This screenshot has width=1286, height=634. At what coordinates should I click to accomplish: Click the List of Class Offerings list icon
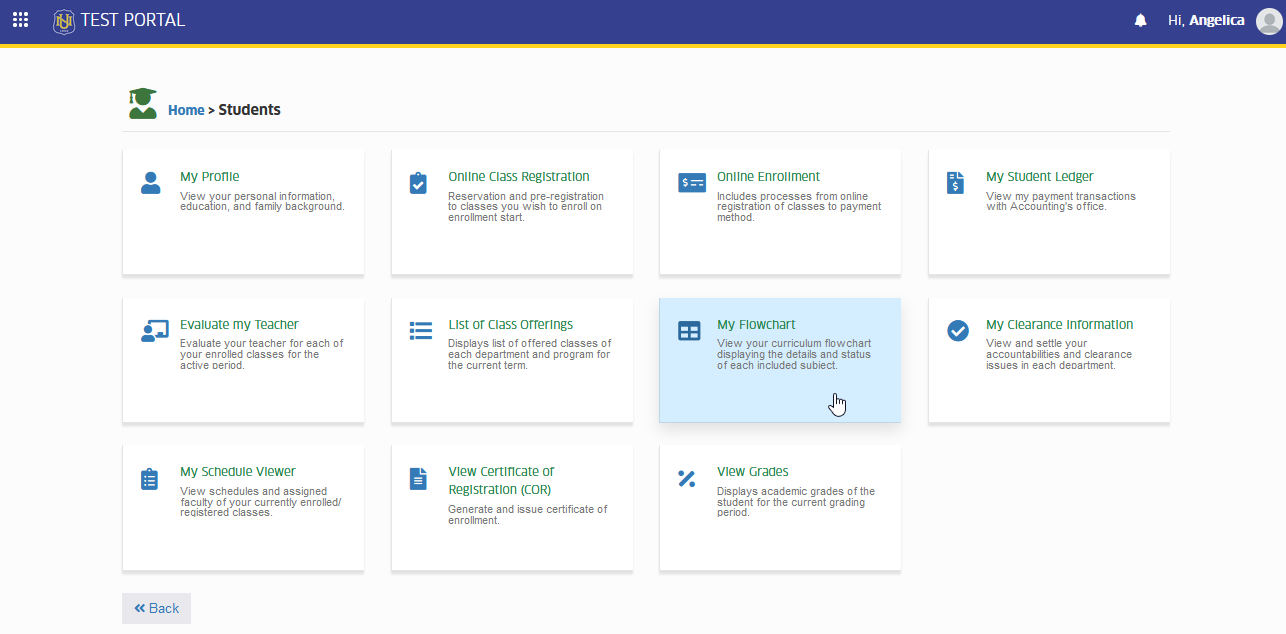[x=421, y=331]
